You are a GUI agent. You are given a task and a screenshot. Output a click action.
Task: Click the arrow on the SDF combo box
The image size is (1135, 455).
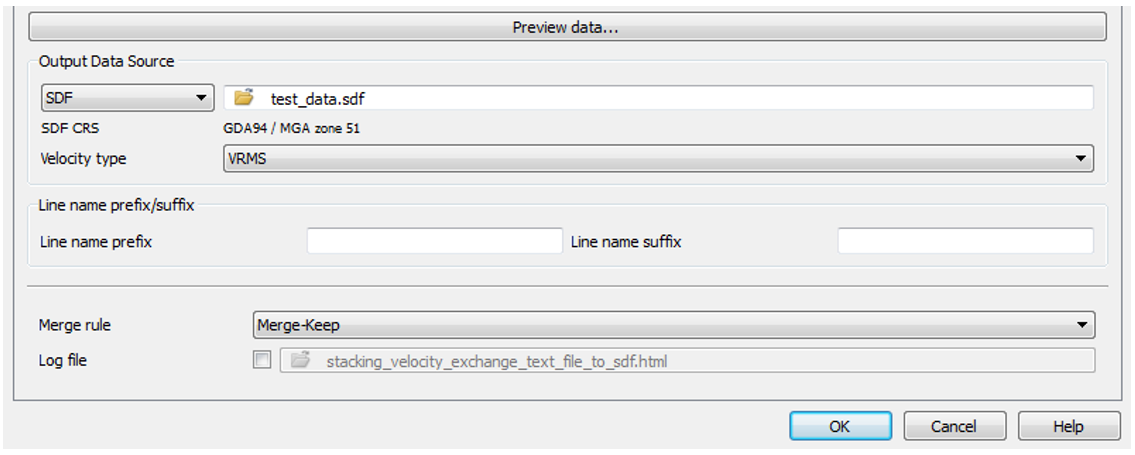(202, 98)
